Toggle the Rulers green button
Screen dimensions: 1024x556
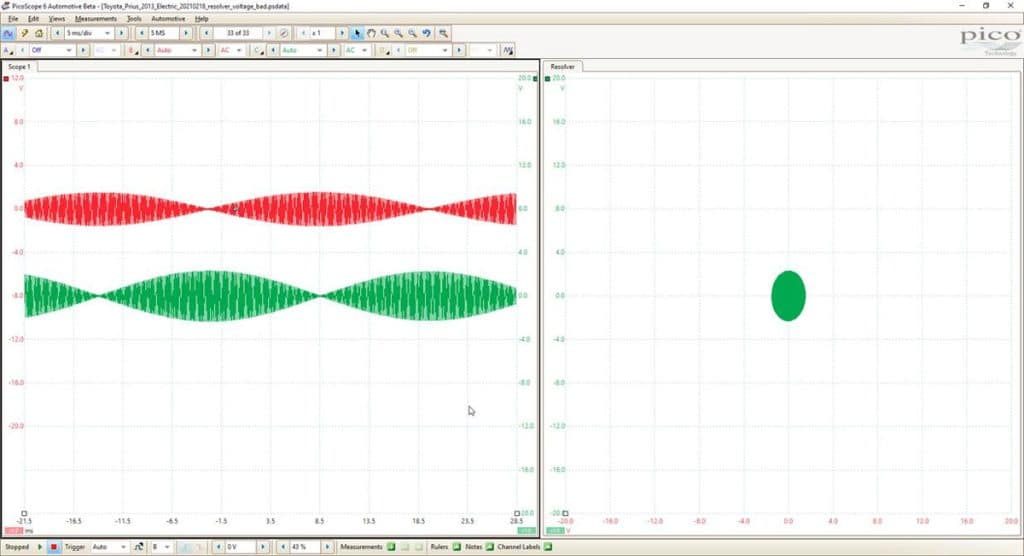point(456,547)
